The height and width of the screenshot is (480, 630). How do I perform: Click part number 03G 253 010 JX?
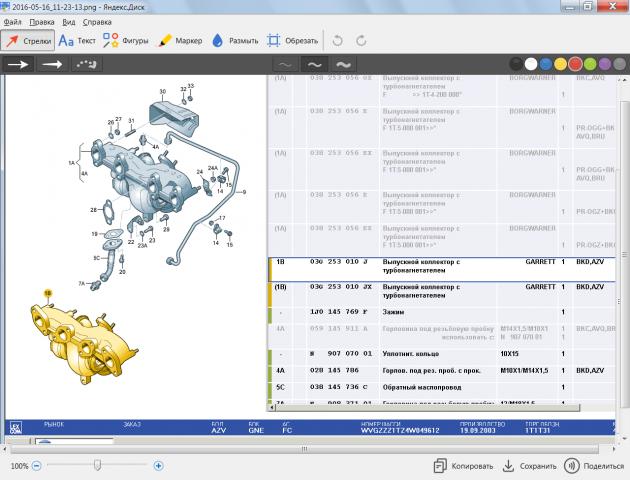(341, 287)
